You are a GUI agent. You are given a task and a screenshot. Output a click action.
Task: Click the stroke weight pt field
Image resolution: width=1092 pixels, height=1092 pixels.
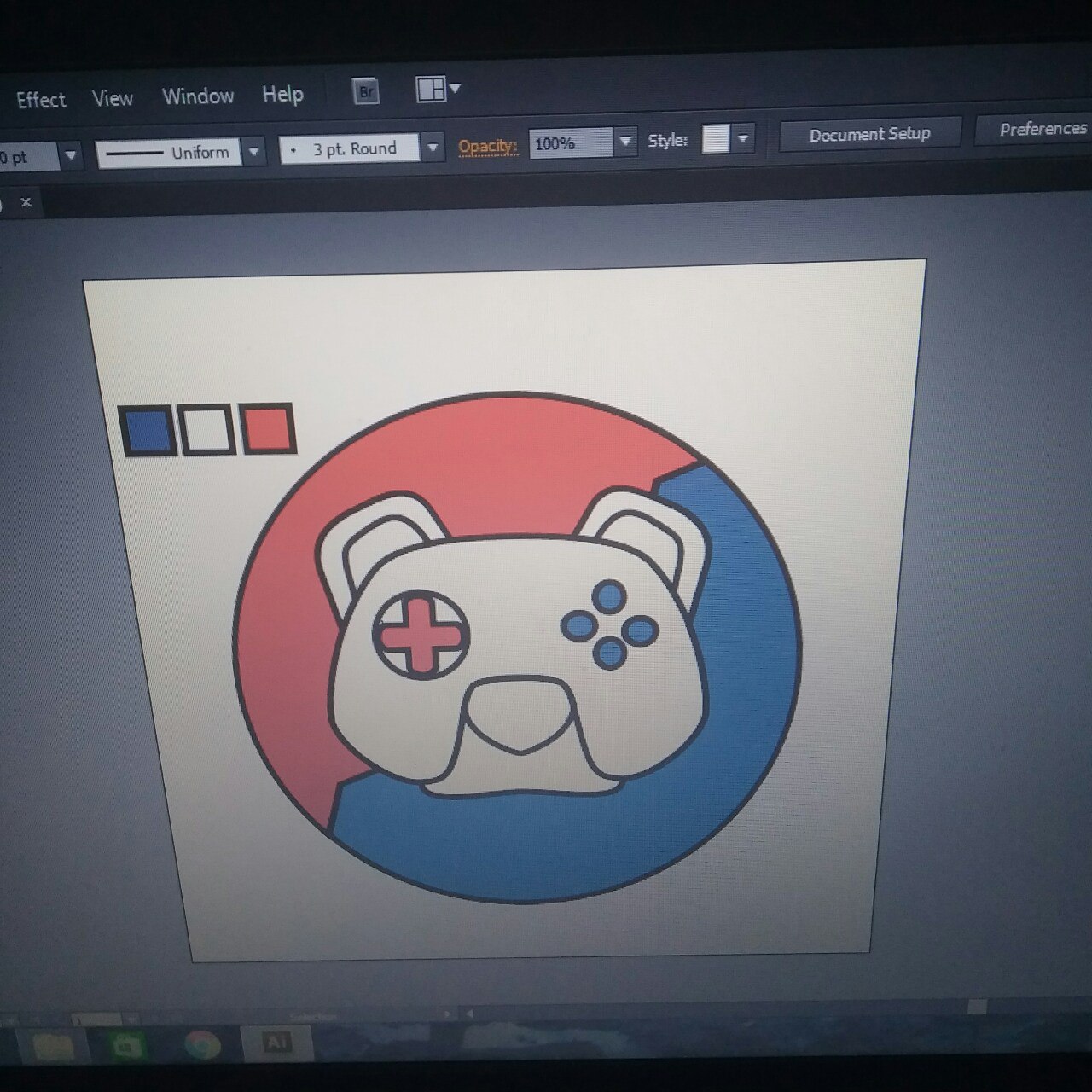pyautogui.click(x=27, y=157)
